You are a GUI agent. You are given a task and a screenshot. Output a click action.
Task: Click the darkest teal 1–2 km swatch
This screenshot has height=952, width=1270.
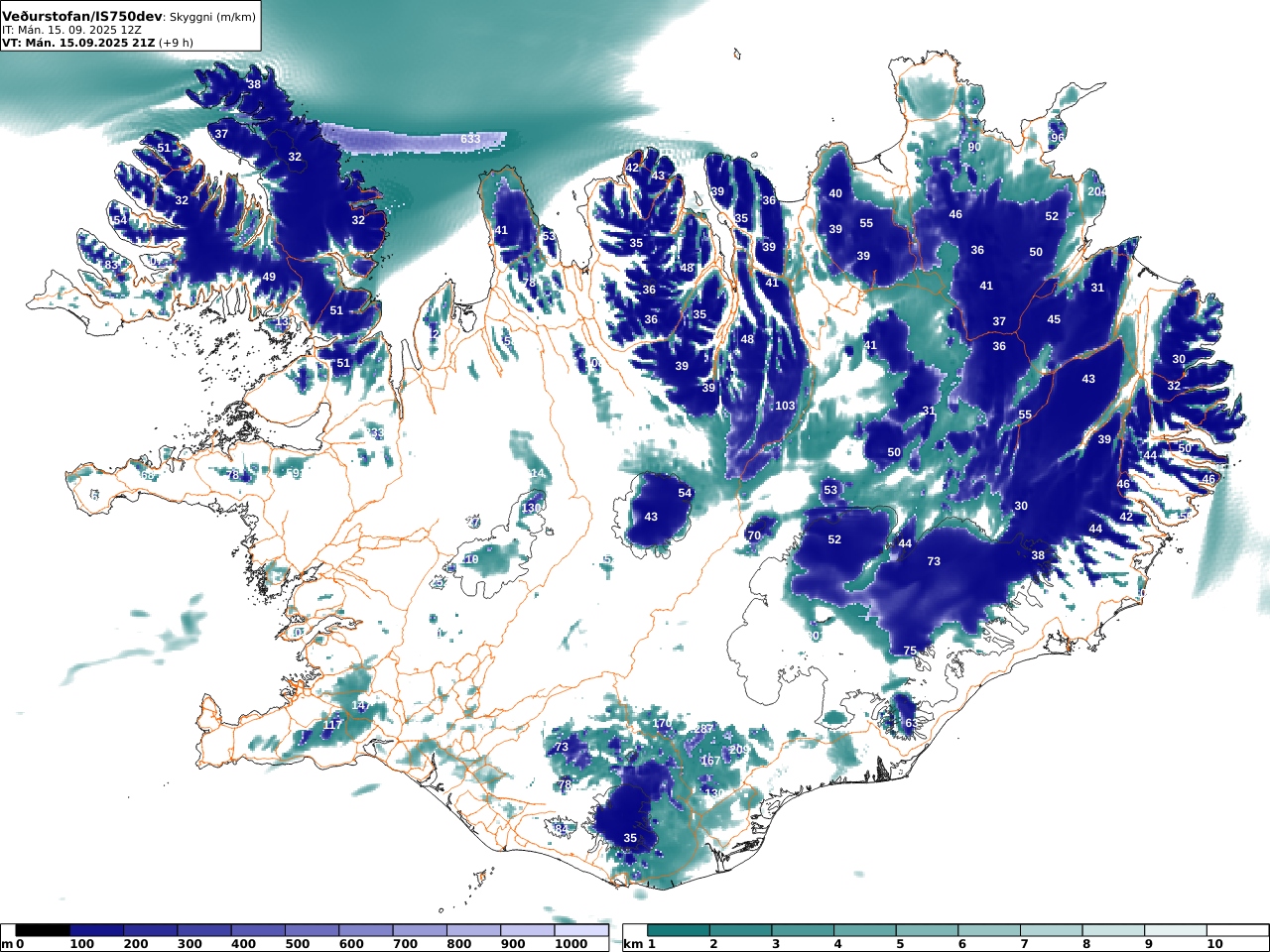click(x=679, y=930)
